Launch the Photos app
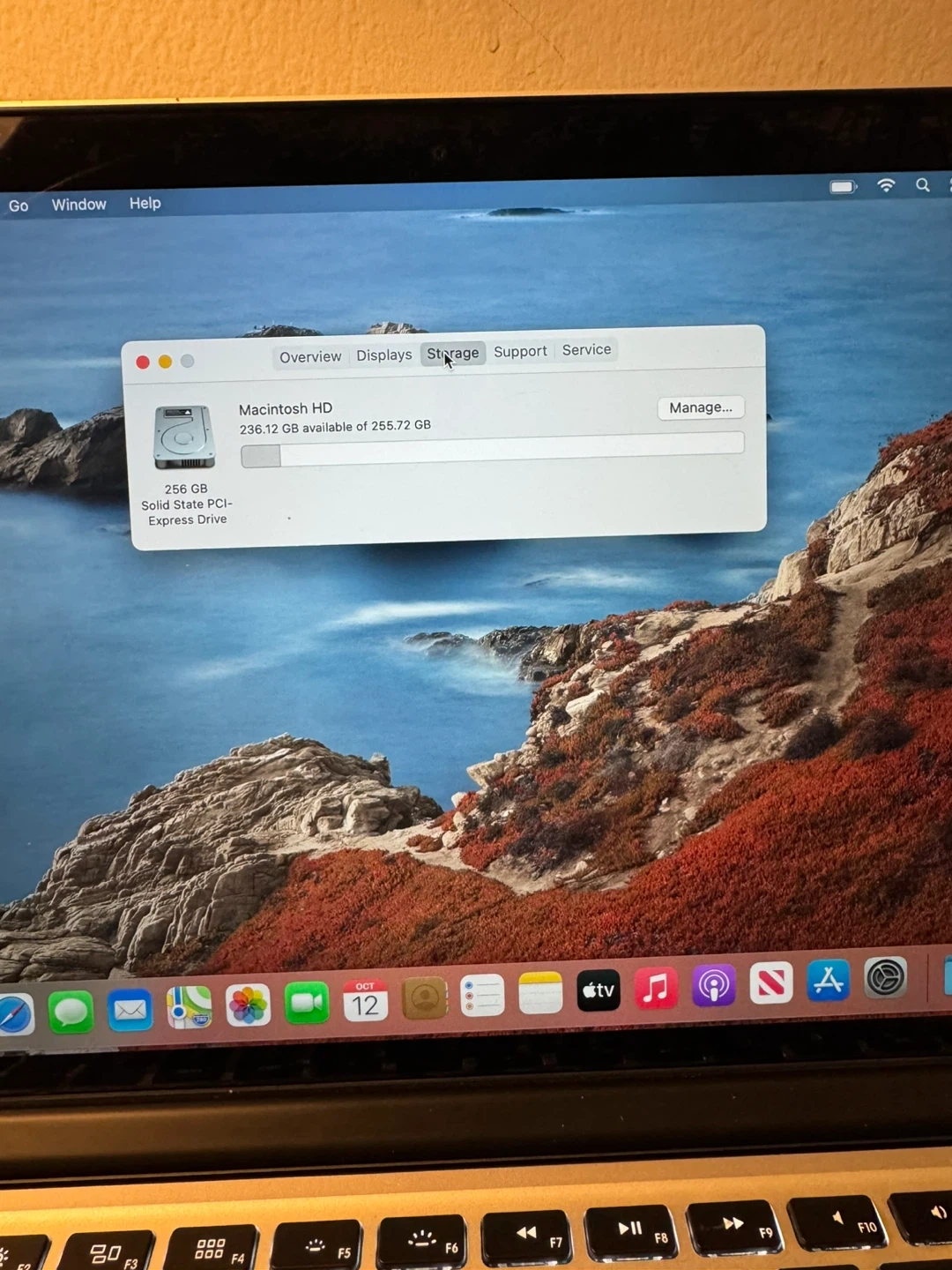The image size is (952, 1270). [x=248, y=1005]
